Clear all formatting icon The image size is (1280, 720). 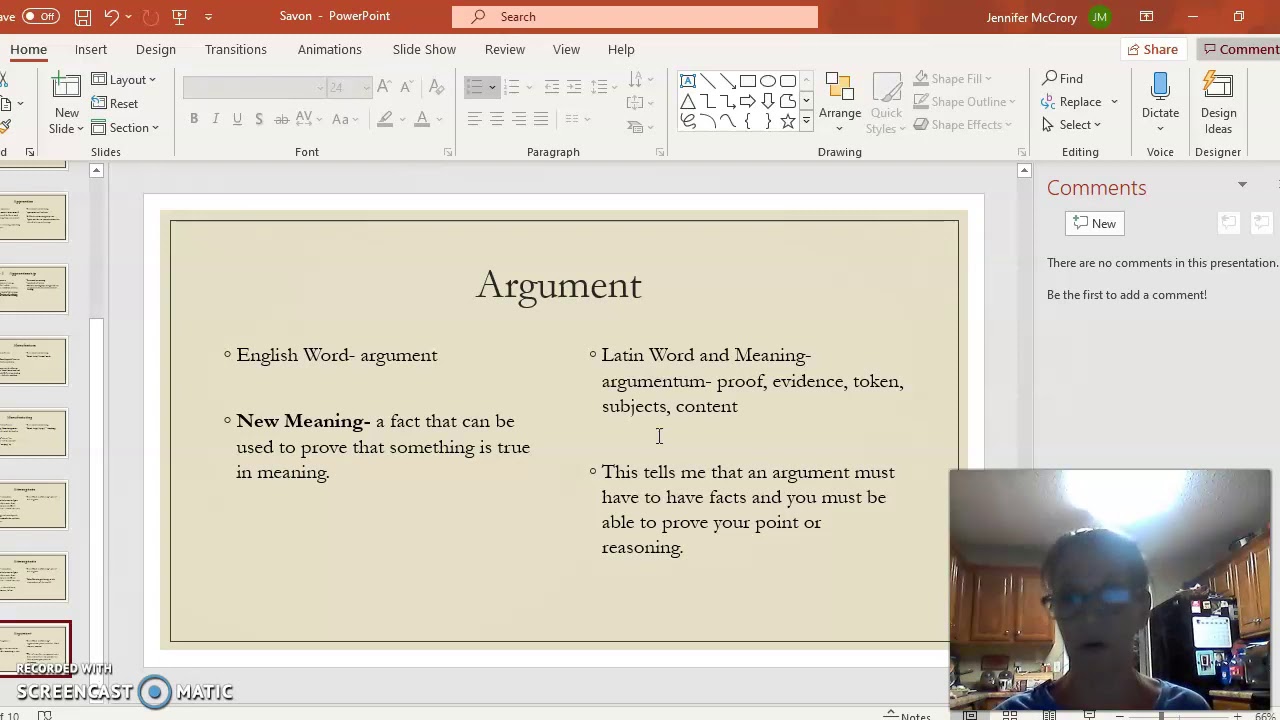click(x=436, y=87)
